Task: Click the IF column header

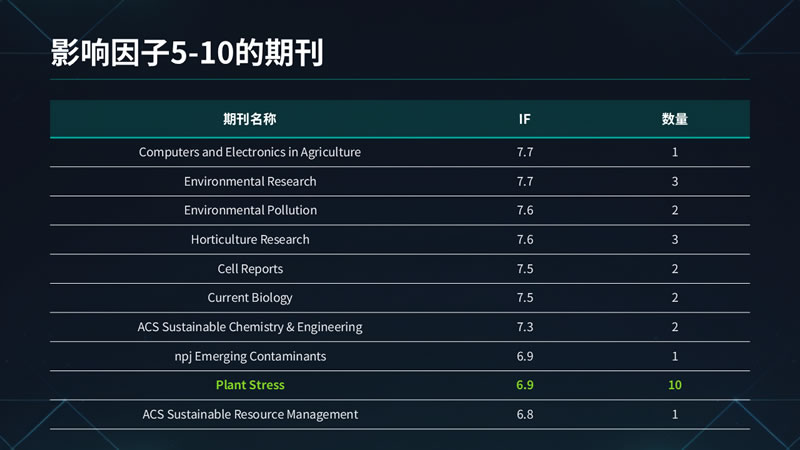Action: [x=525, y=119]
